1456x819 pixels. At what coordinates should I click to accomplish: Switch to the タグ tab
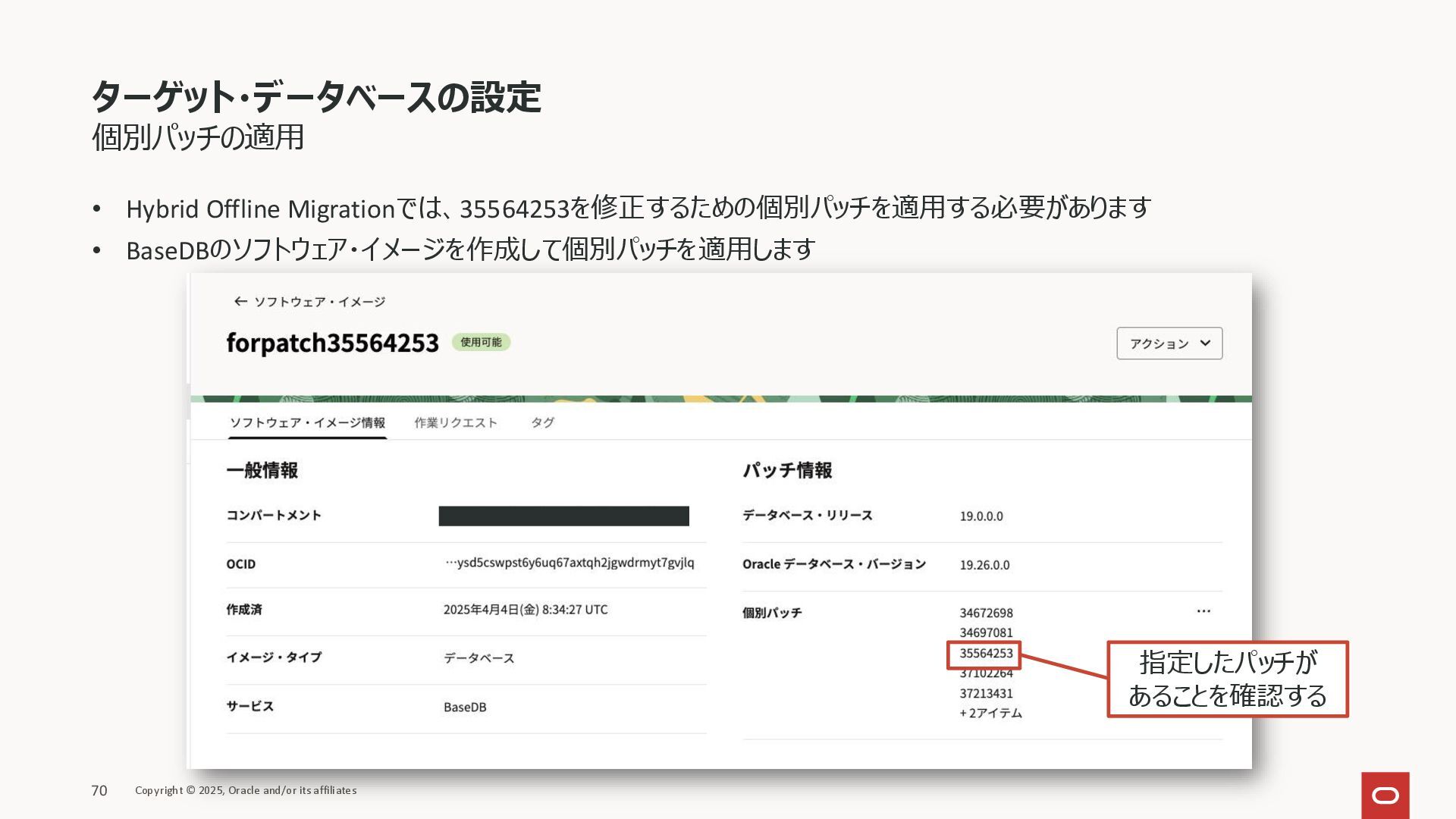click(542, 422)
